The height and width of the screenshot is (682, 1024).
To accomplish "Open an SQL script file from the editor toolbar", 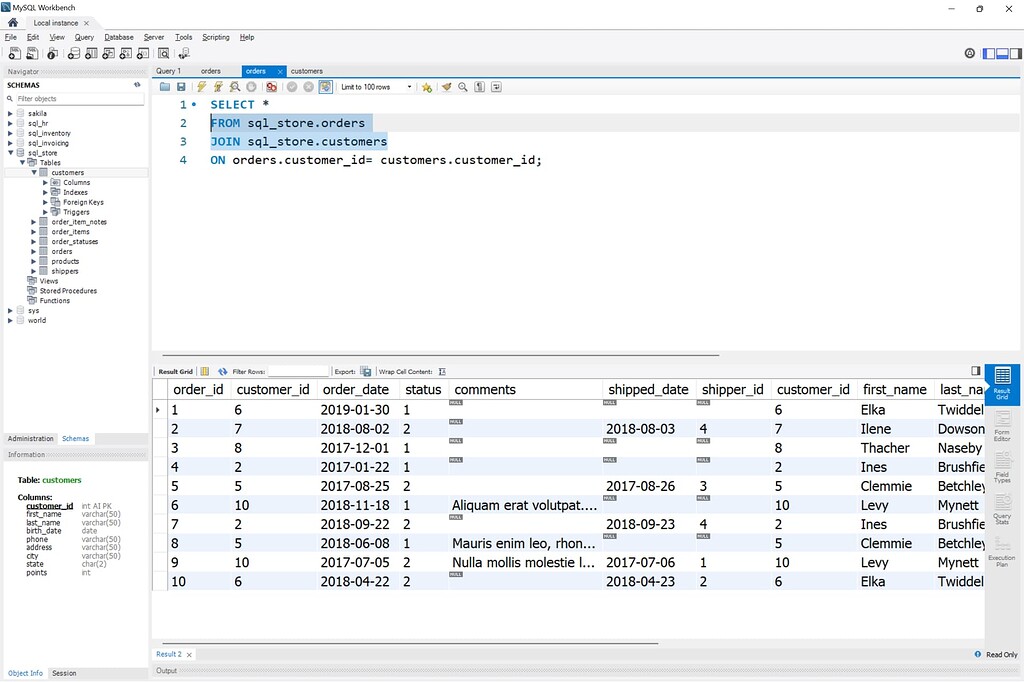I will (163, 87).
